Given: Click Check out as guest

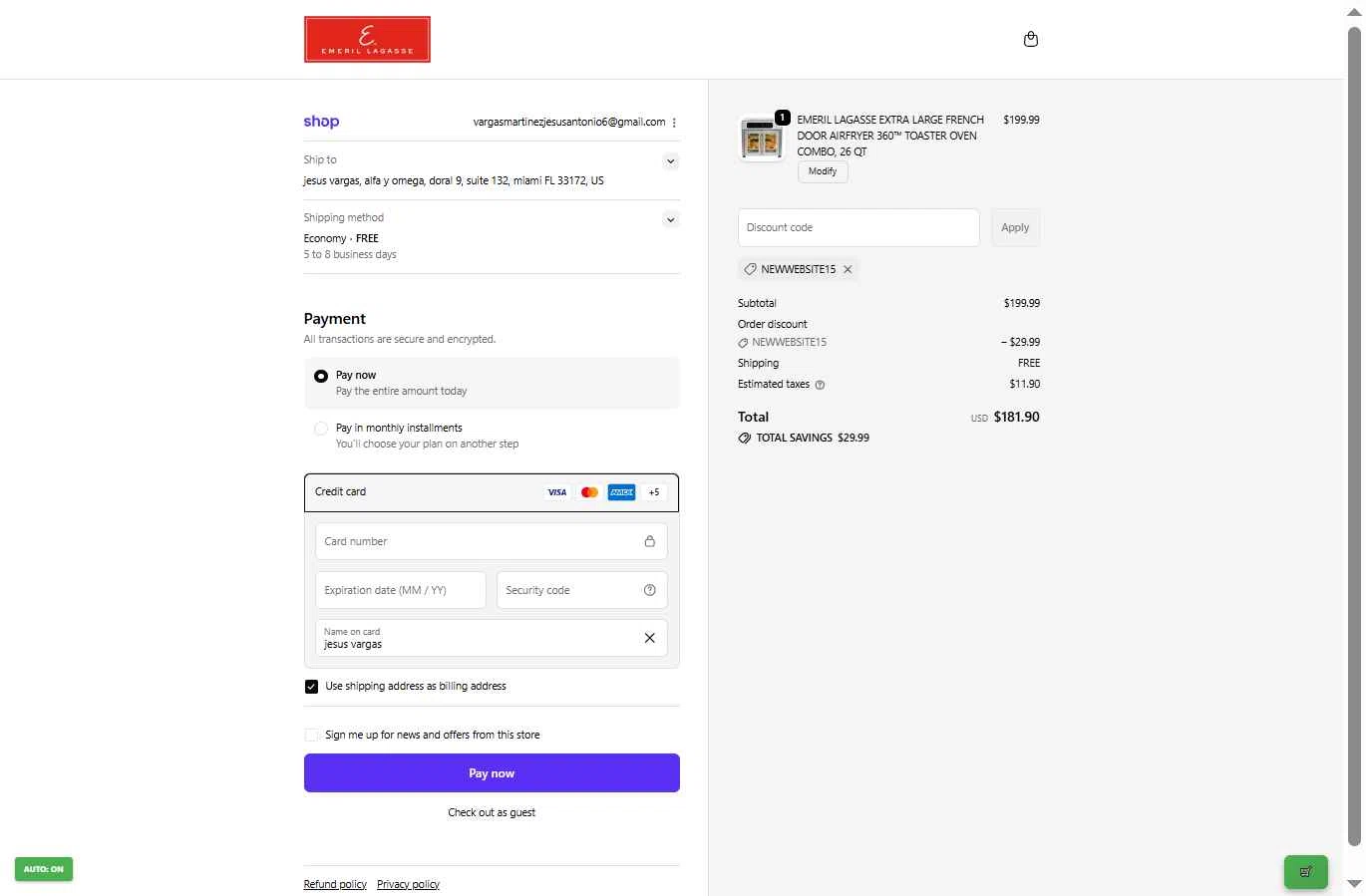Looking at the screenshot, I should (492, 812).
